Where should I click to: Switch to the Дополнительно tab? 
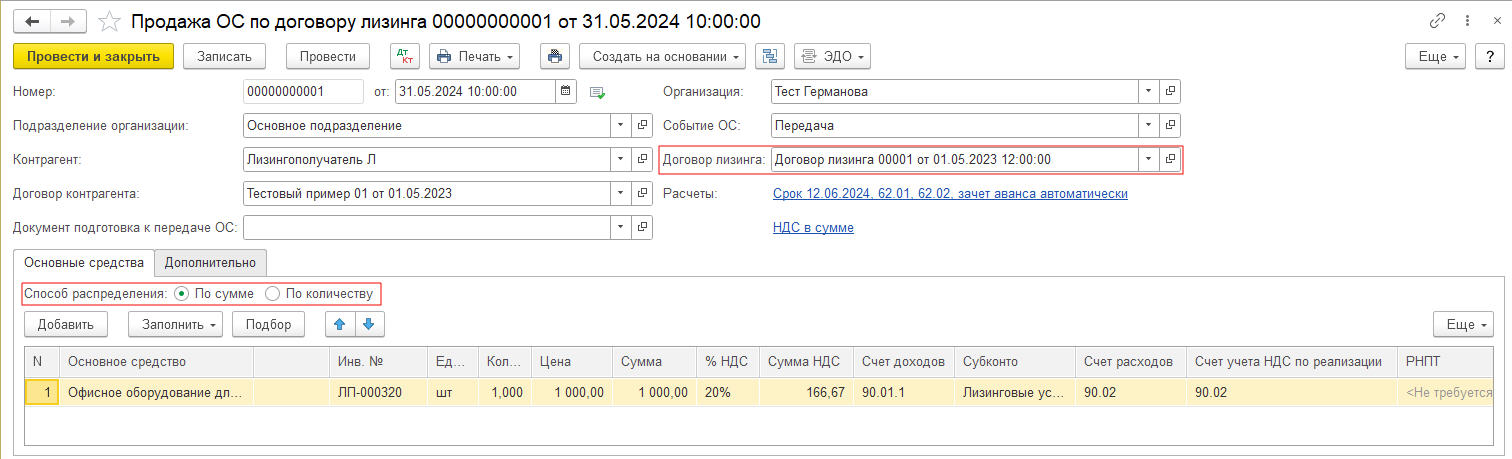point(210,263)
